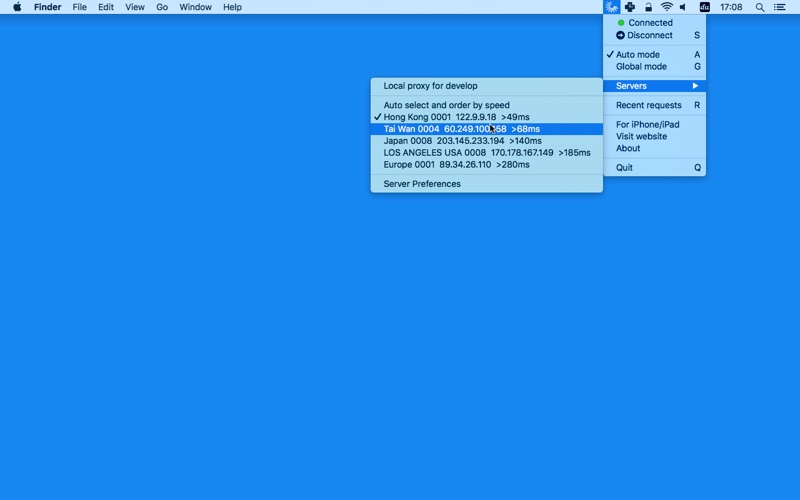Open the volume control icon

pyautogui.click(x=683, y=7)
